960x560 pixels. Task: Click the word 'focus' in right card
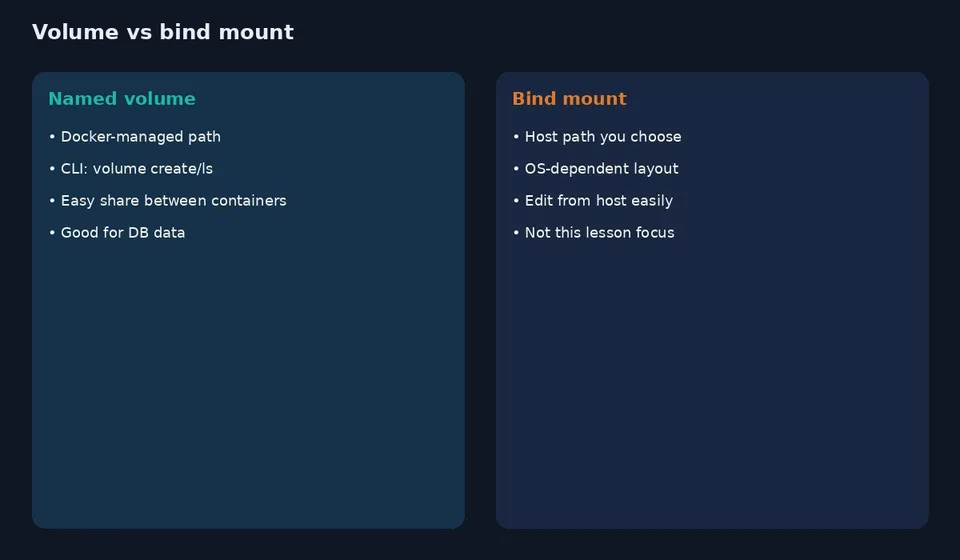[655, 233]
